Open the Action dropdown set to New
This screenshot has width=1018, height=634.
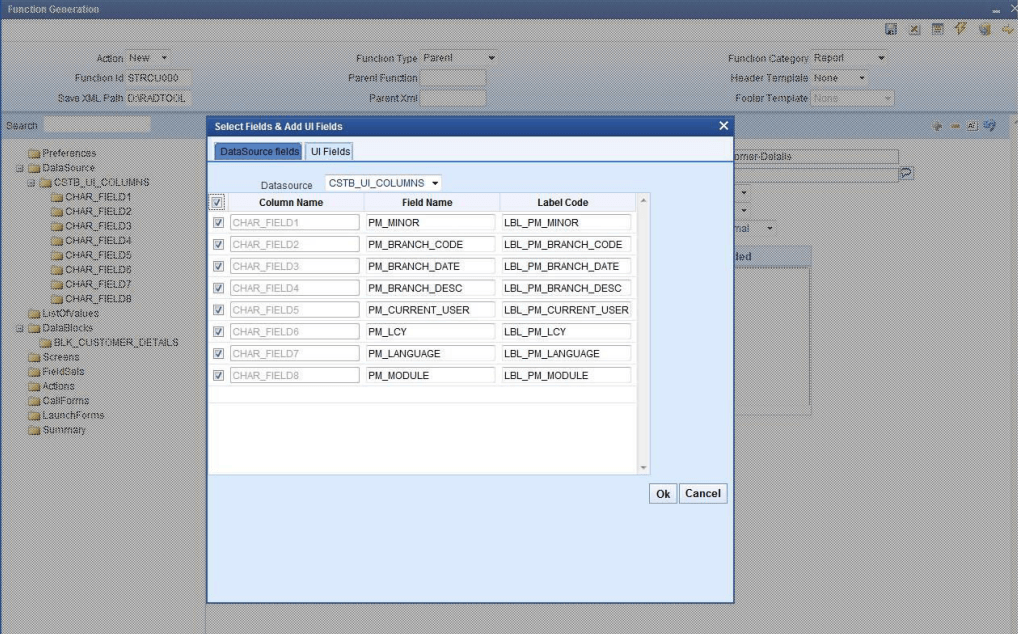147,58
